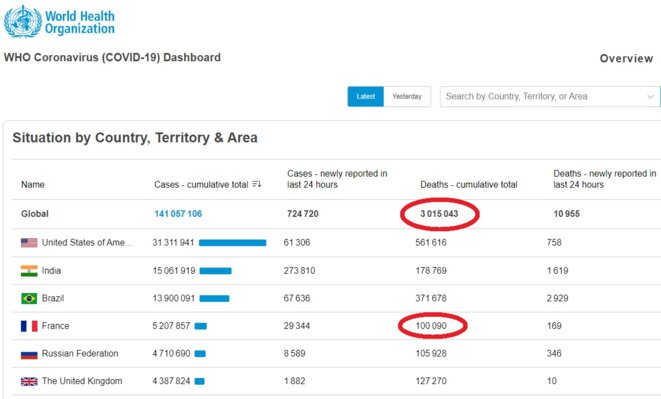Click global new cases value 724 720

303,214
